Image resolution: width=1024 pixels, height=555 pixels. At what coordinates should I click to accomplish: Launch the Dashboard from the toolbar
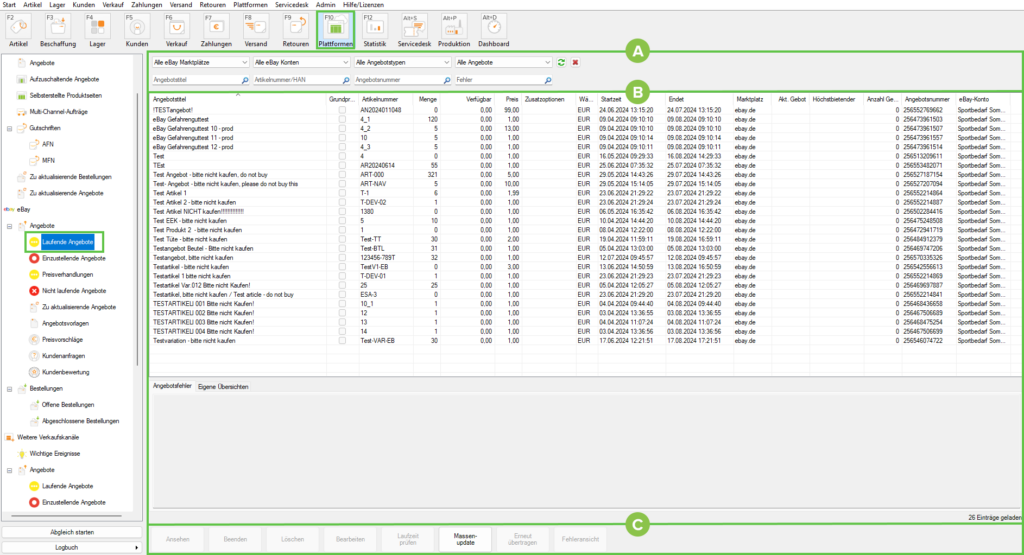pyautogui.click(x=492, y=29)
